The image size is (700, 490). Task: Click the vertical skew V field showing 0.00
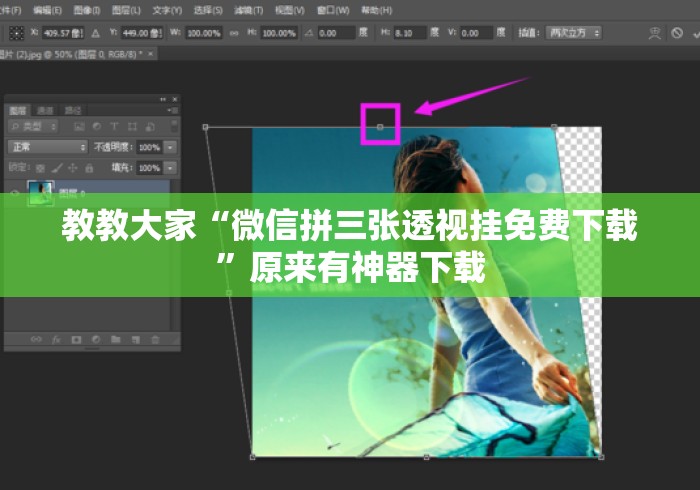tap(476, 33)
